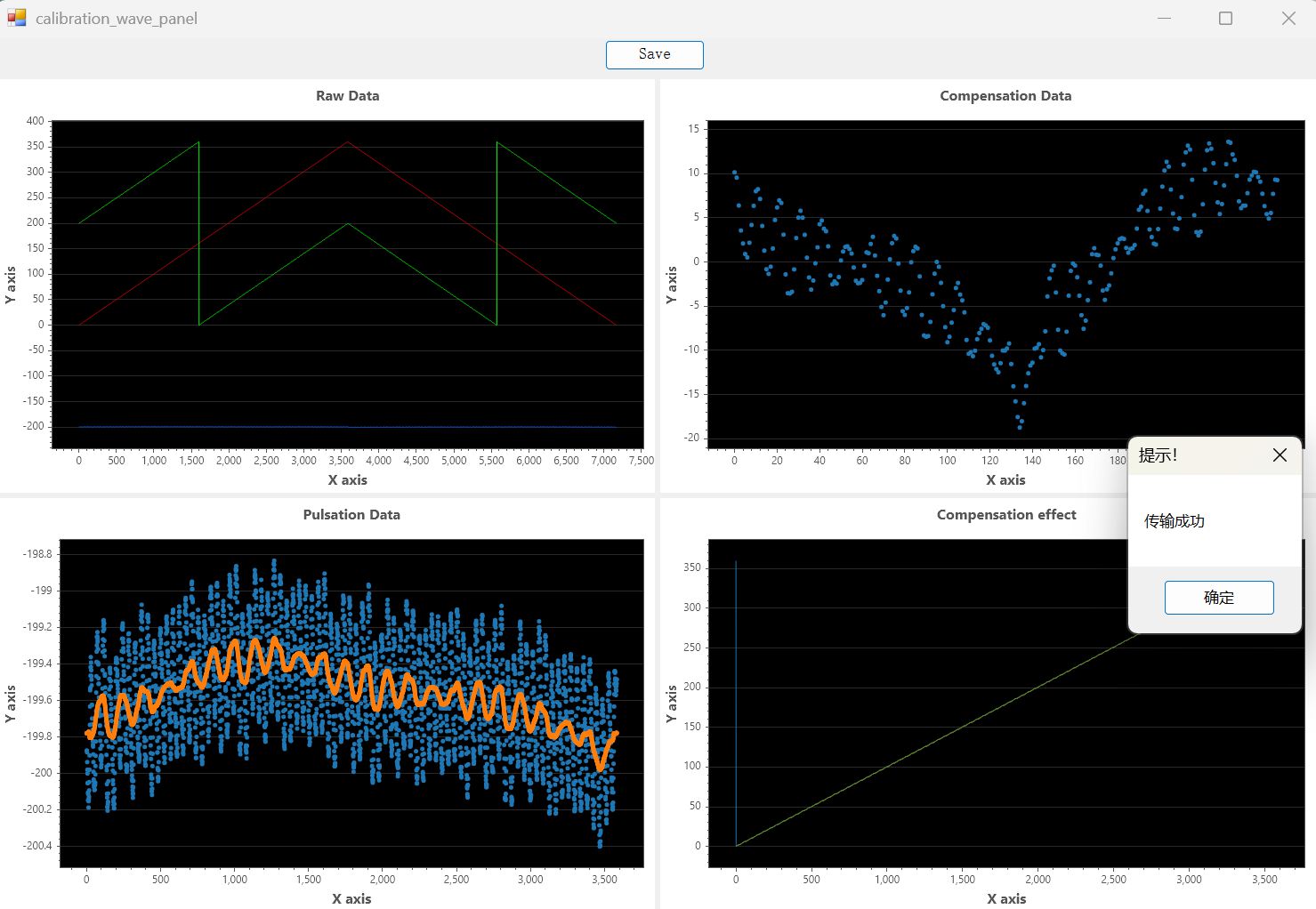Click the Y axis label of Pulsation Data
The image size is (1316, 909).
[11, 704]
